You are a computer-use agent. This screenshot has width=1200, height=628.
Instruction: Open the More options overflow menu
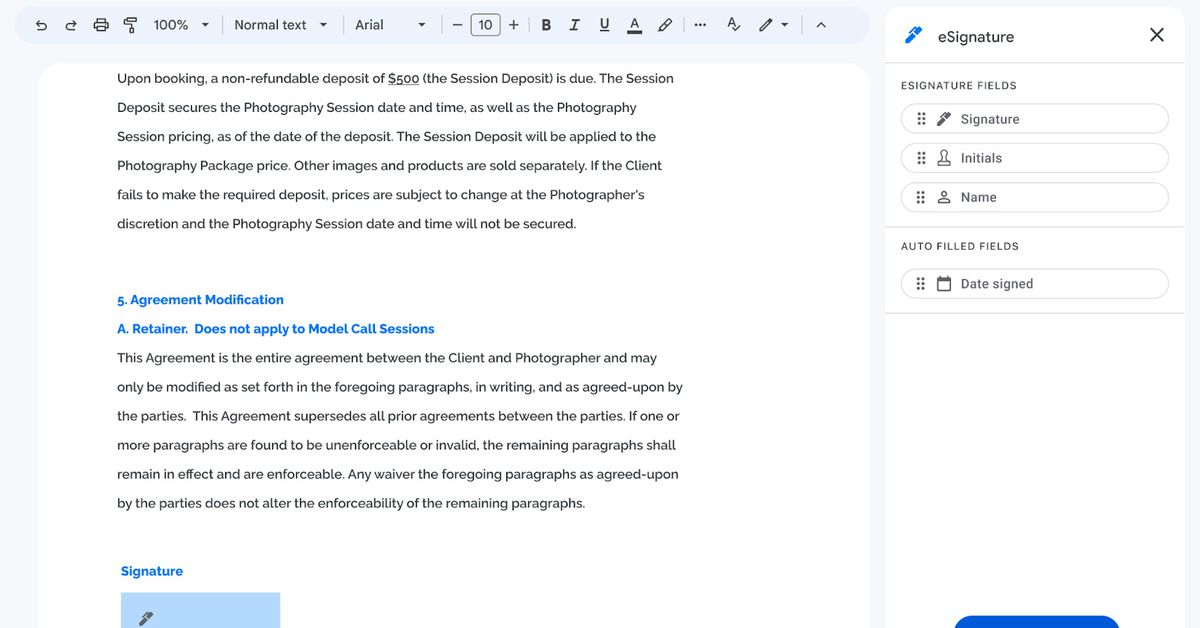point(700,25)
